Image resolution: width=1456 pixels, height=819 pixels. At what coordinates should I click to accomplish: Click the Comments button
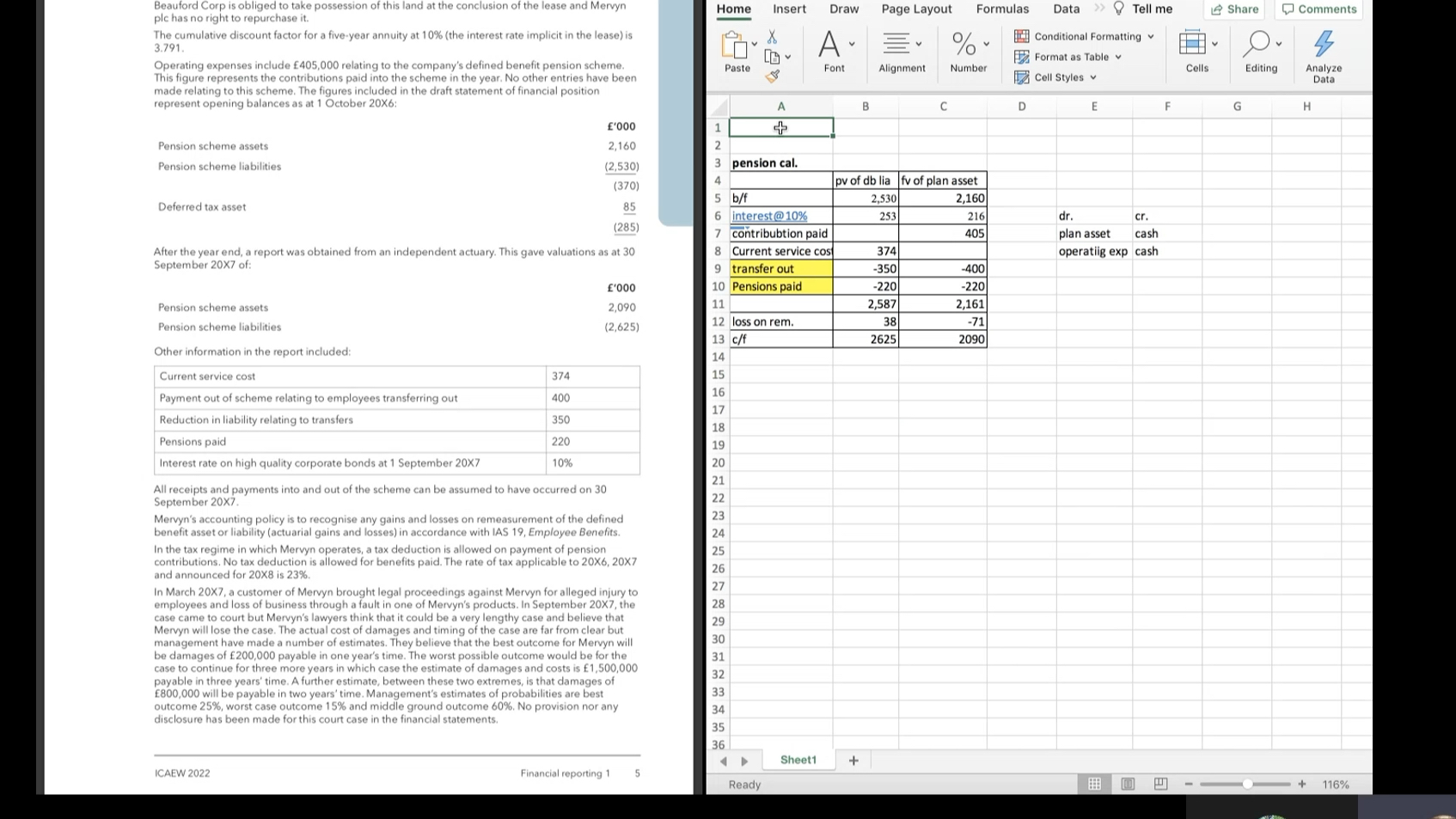(1319, 9)
